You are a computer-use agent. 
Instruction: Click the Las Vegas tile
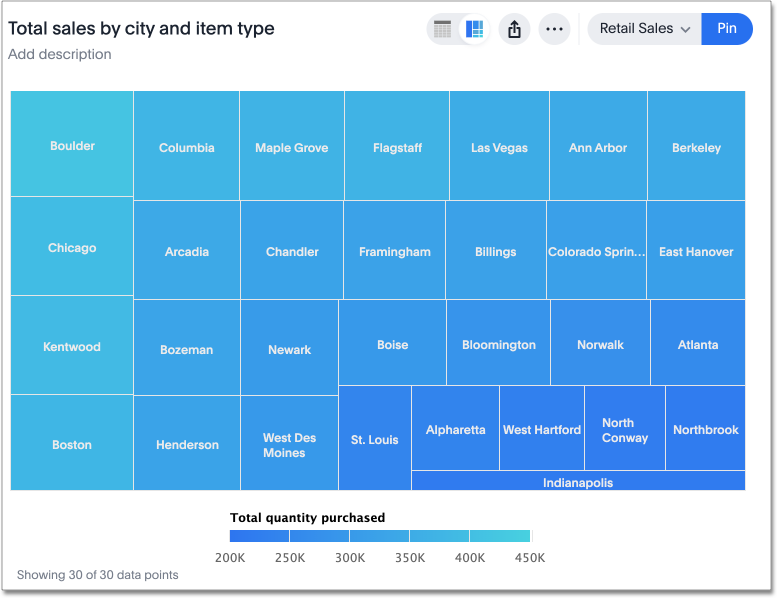[499, 147]
